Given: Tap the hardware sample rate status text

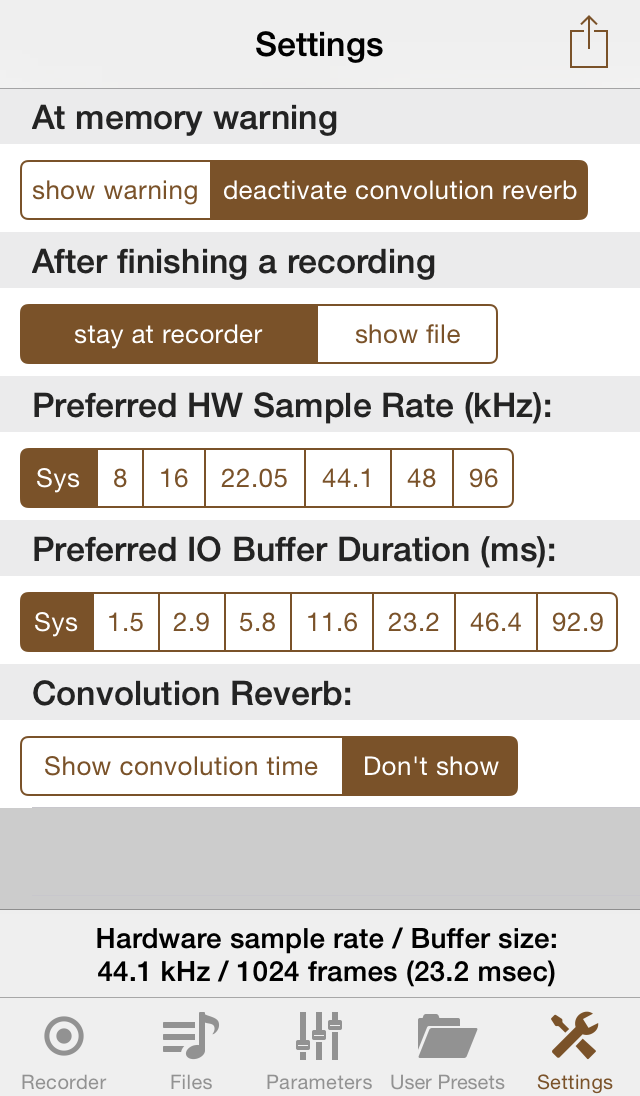Looking at the screenshot, I should point(326,954).
